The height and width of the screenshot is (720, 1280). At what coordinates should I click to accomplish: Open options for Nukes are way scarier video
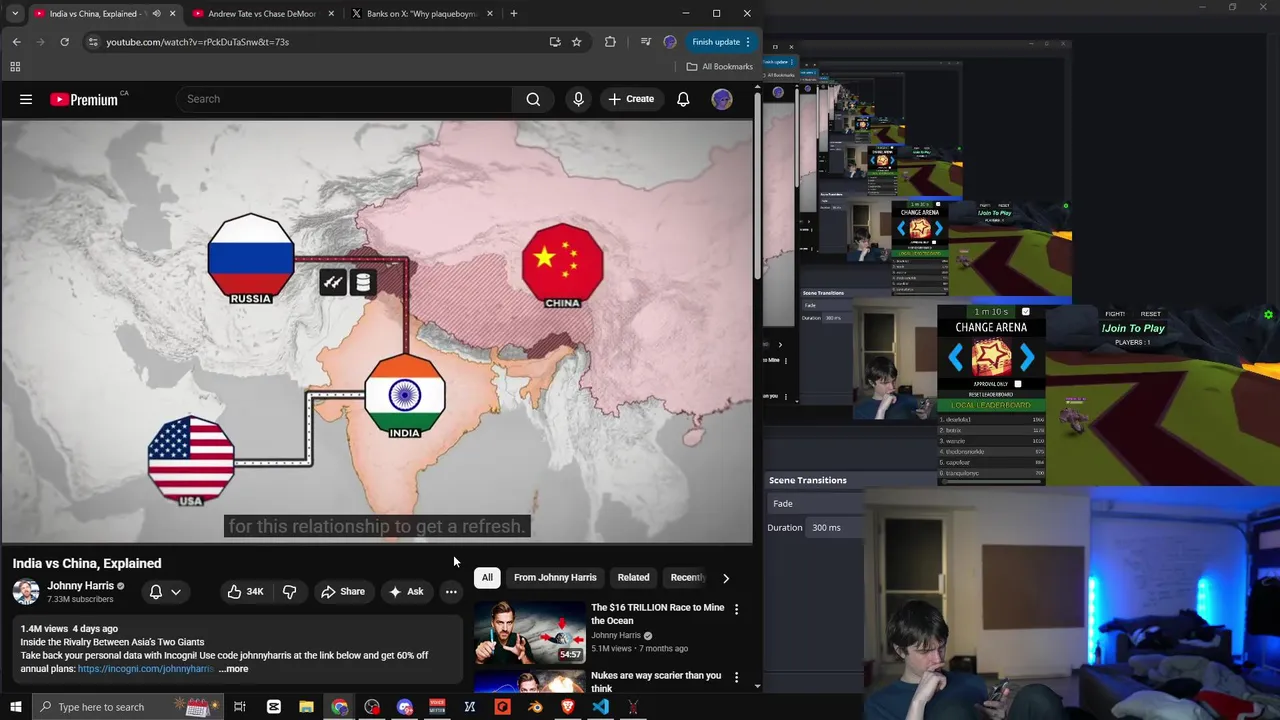pos(737,677)
